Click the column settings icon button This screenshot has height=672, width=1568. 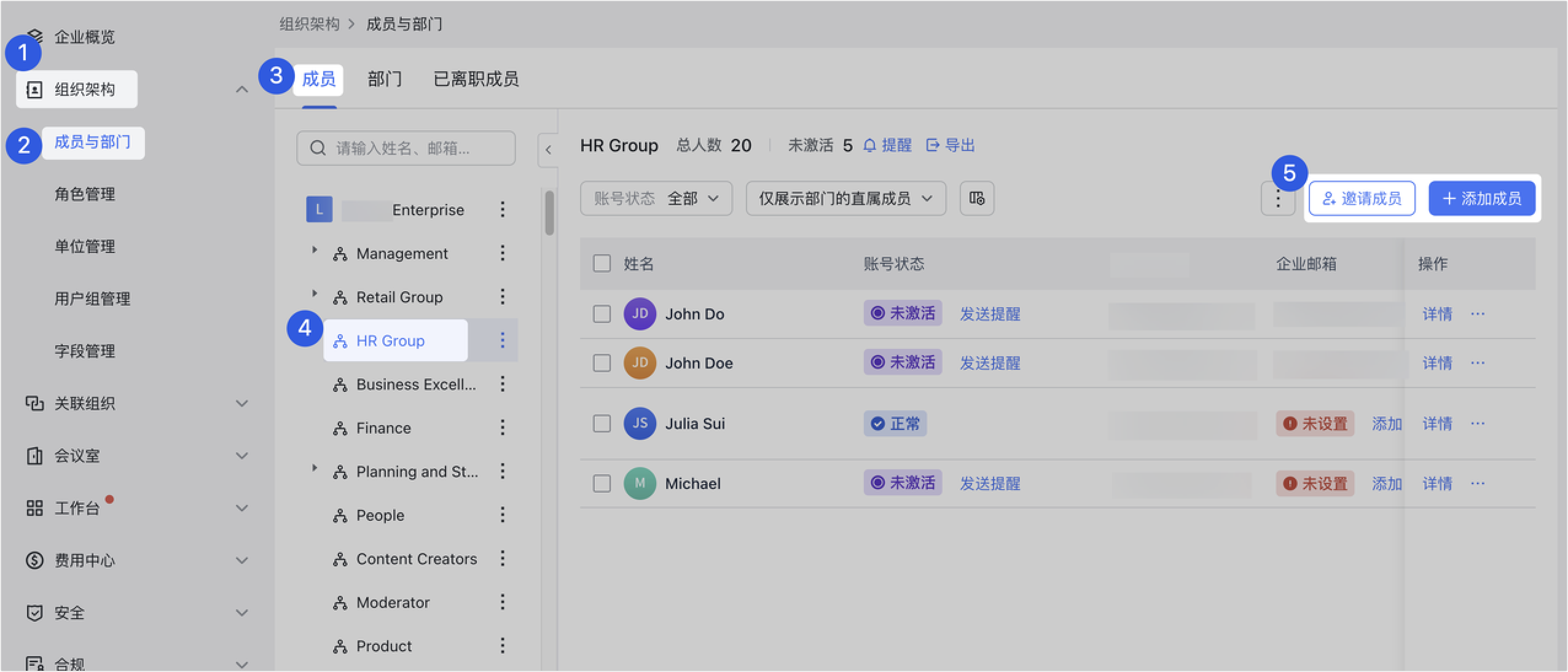coord(977,198)
